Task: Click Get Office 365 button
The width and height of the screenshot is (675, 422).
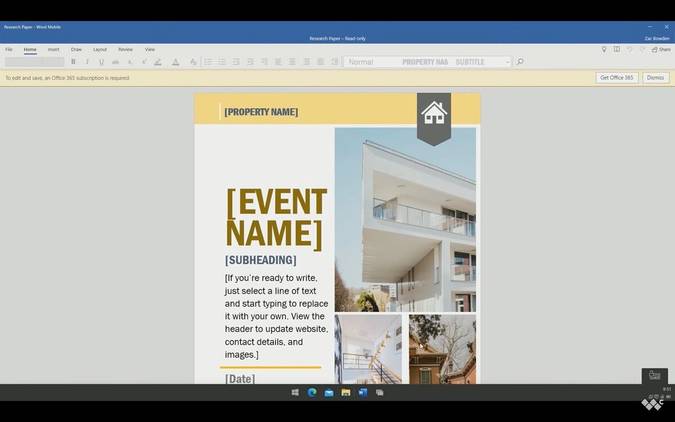Action: coord(617,78)
